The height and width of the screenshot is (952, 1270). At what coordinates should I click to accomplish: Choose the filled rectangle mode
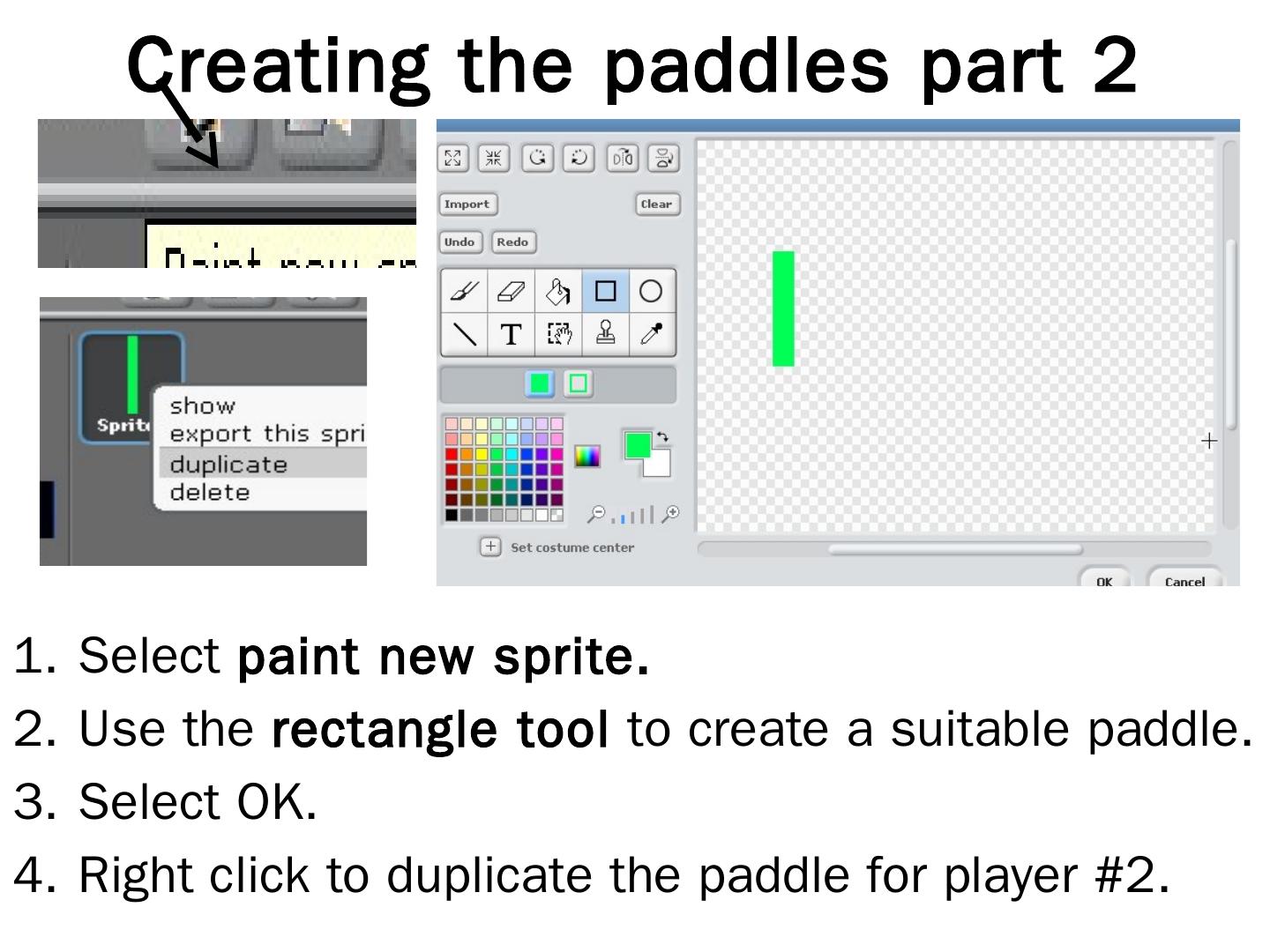pos(539,383)
